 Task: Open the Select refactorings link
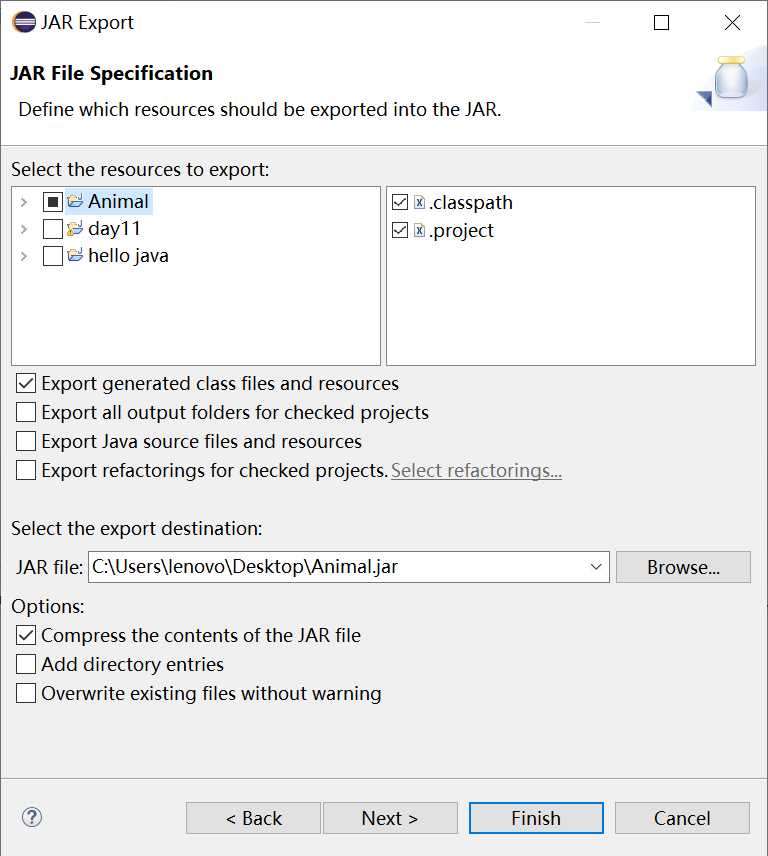point(476,470)
